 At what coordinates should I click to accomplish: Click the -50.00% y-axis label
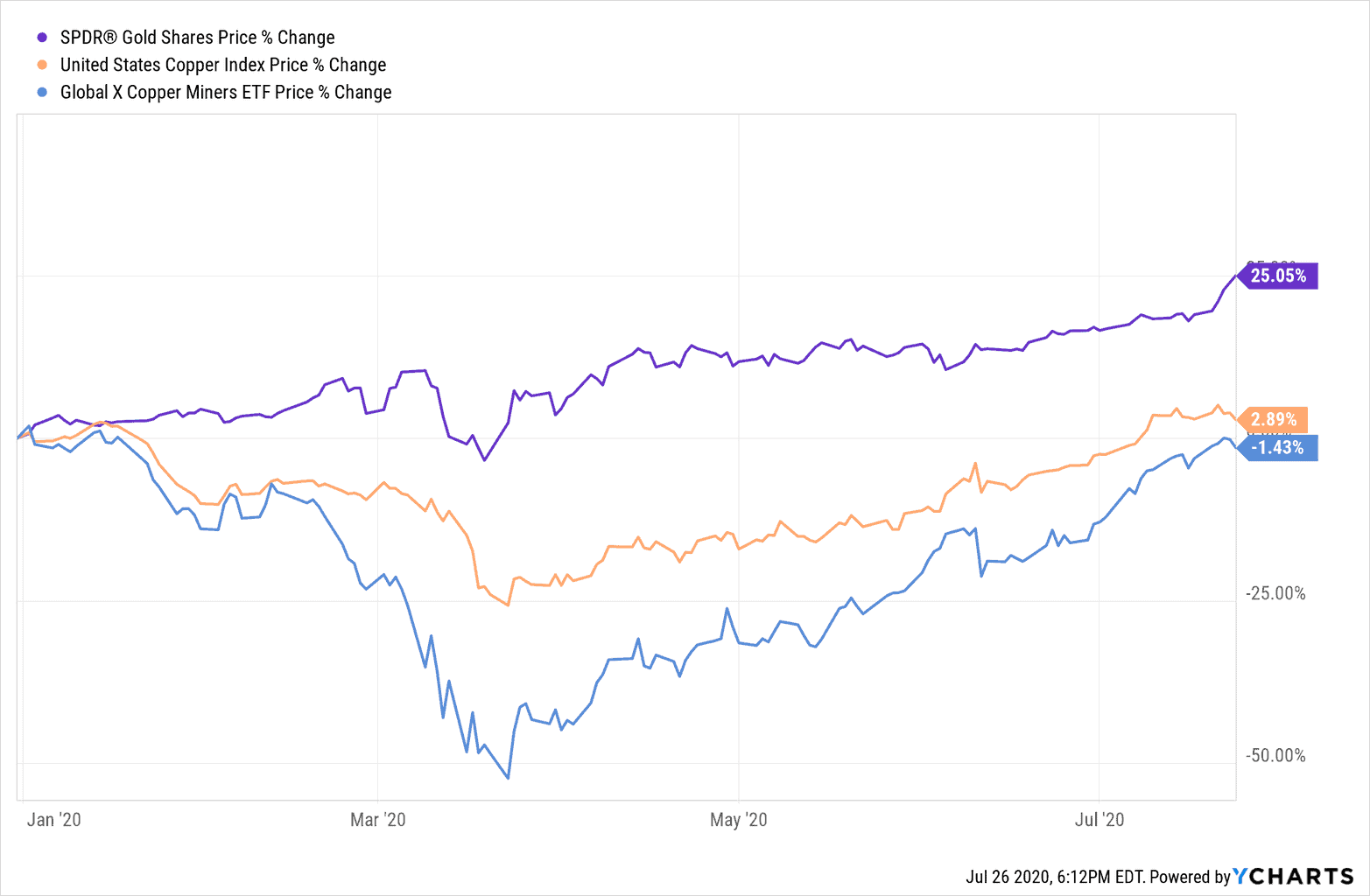click(x=1275, y=755)
